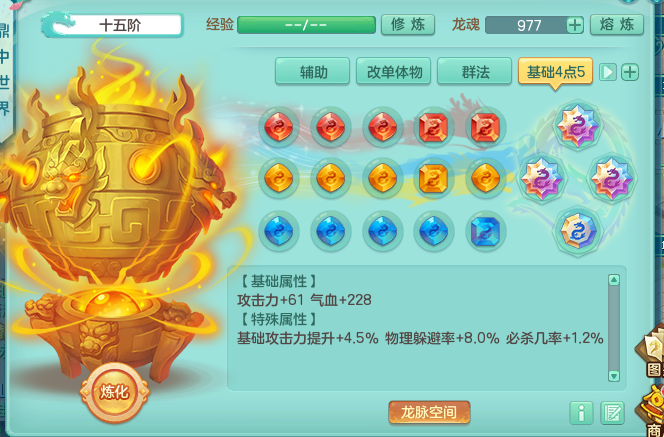Click the first blue round gem slot
Viewport: 664px width, 437px height.
point(279,231)
